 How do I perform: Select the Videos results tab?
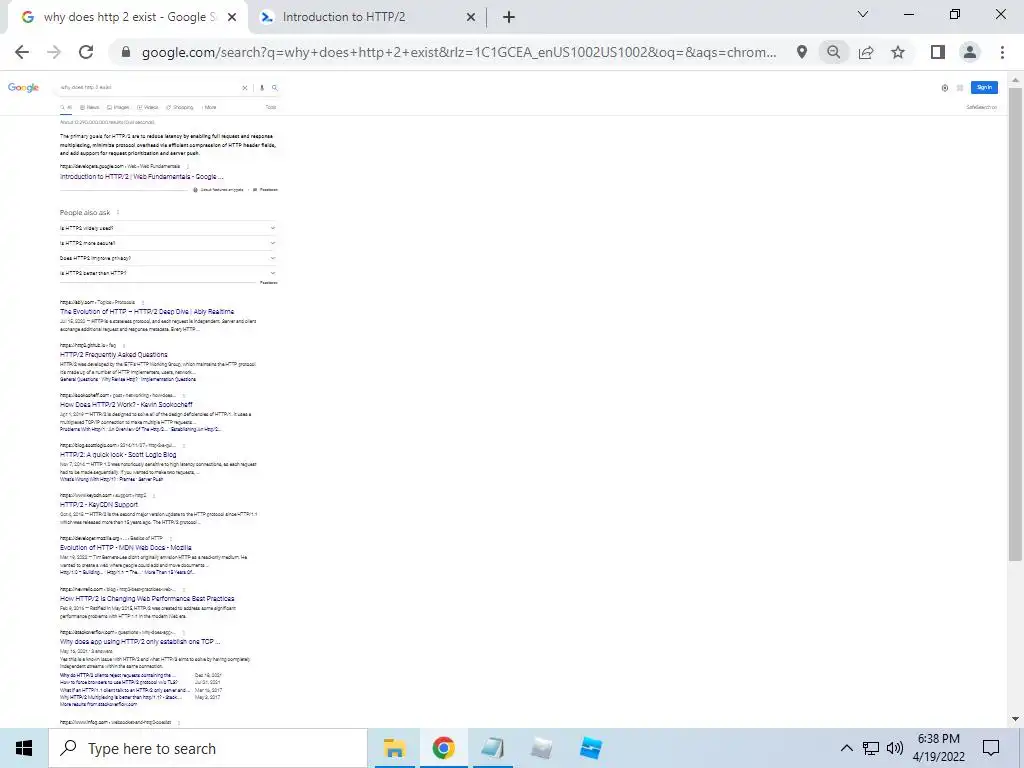148,107
